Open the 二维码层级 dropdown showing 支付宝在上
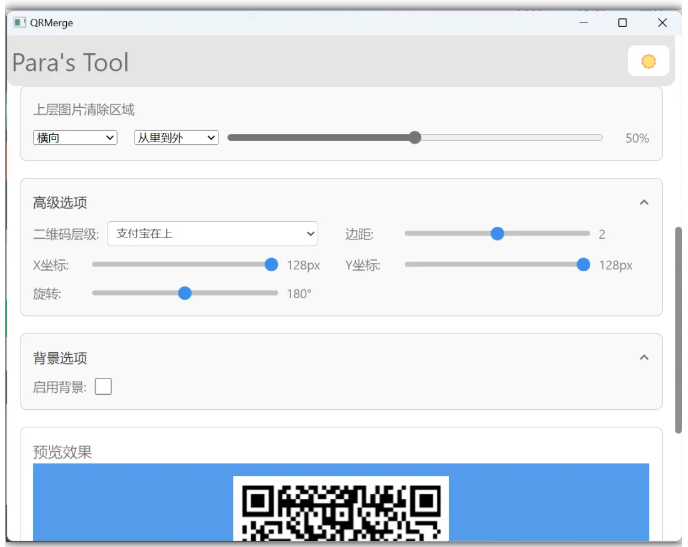Viewport: 688px width, 547px height. pos(212,233)
